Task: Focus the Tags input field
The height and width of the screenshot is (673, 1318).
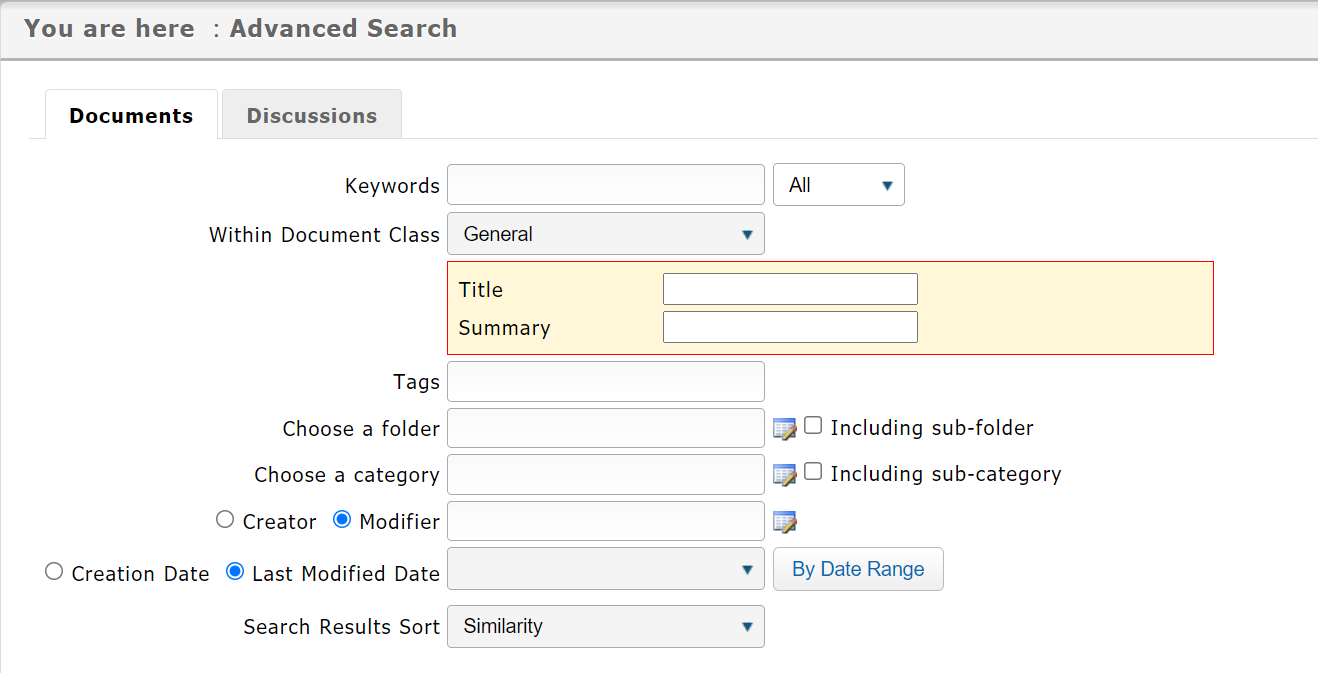Action: (605, 382)
